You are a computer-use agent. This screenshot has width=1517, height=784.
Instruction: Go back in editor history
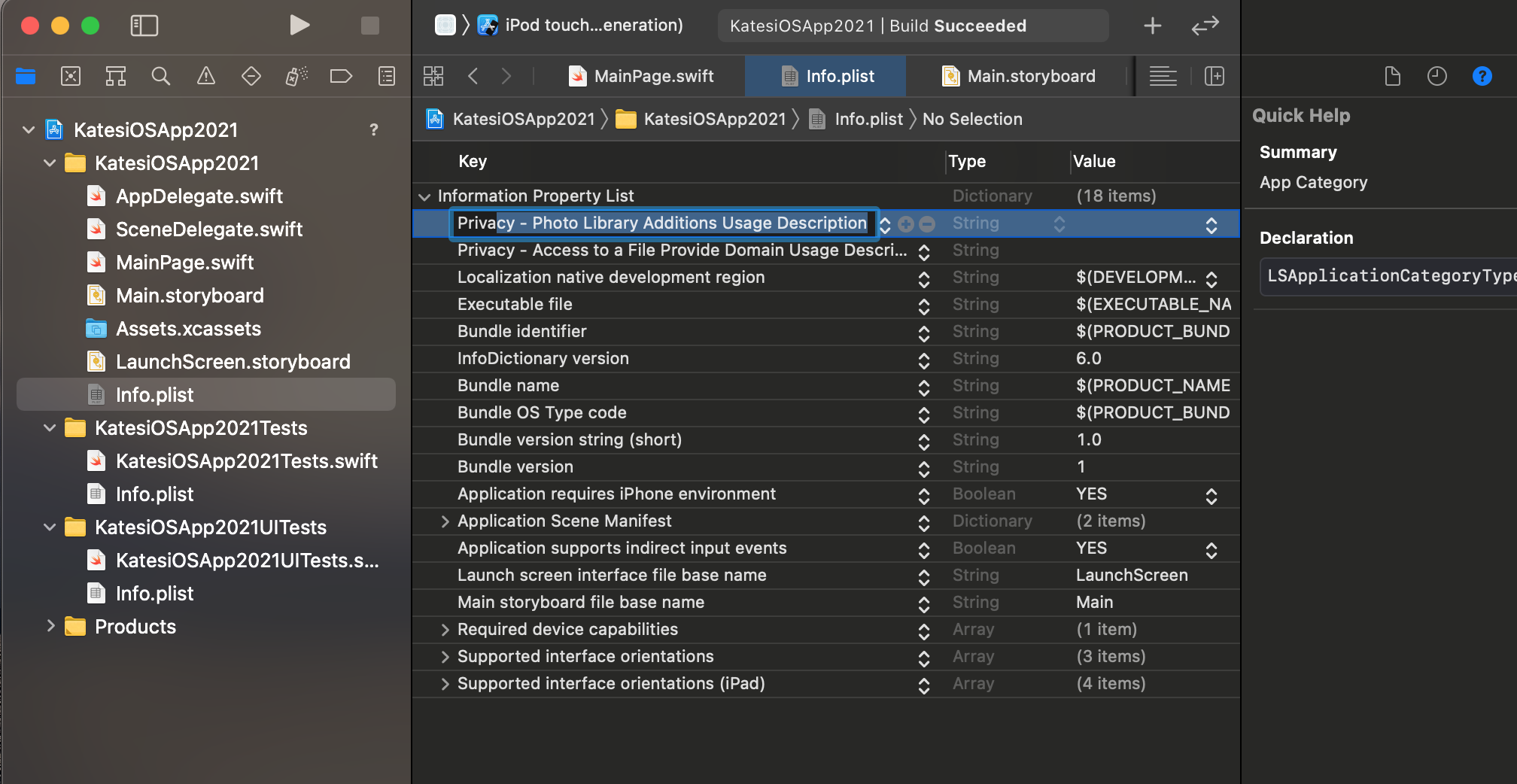coord(473,76)
